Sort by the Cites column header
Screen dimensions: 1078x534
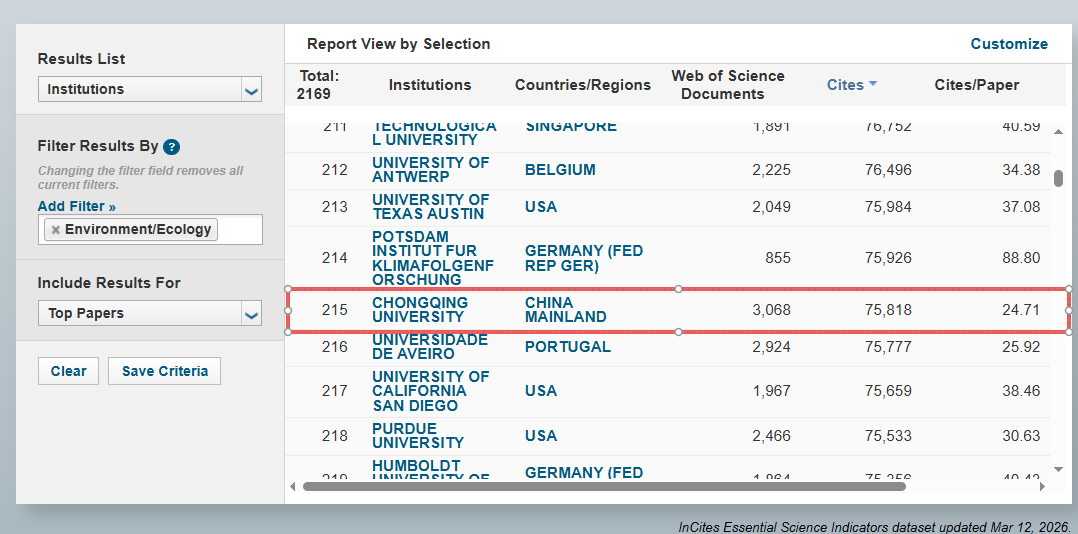[x=845, y=85]
